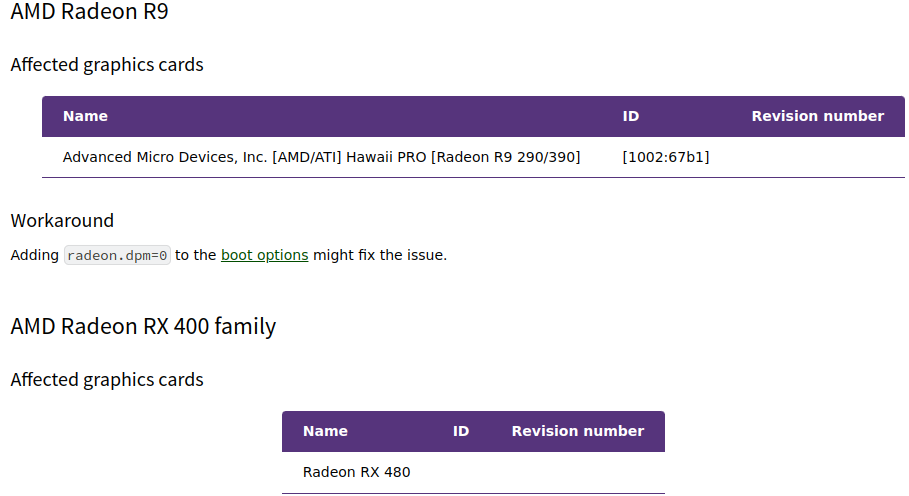Click the second Affected graphics cards subheading
909x496 pixels.
pyautogui.click(x=107, y=380)
